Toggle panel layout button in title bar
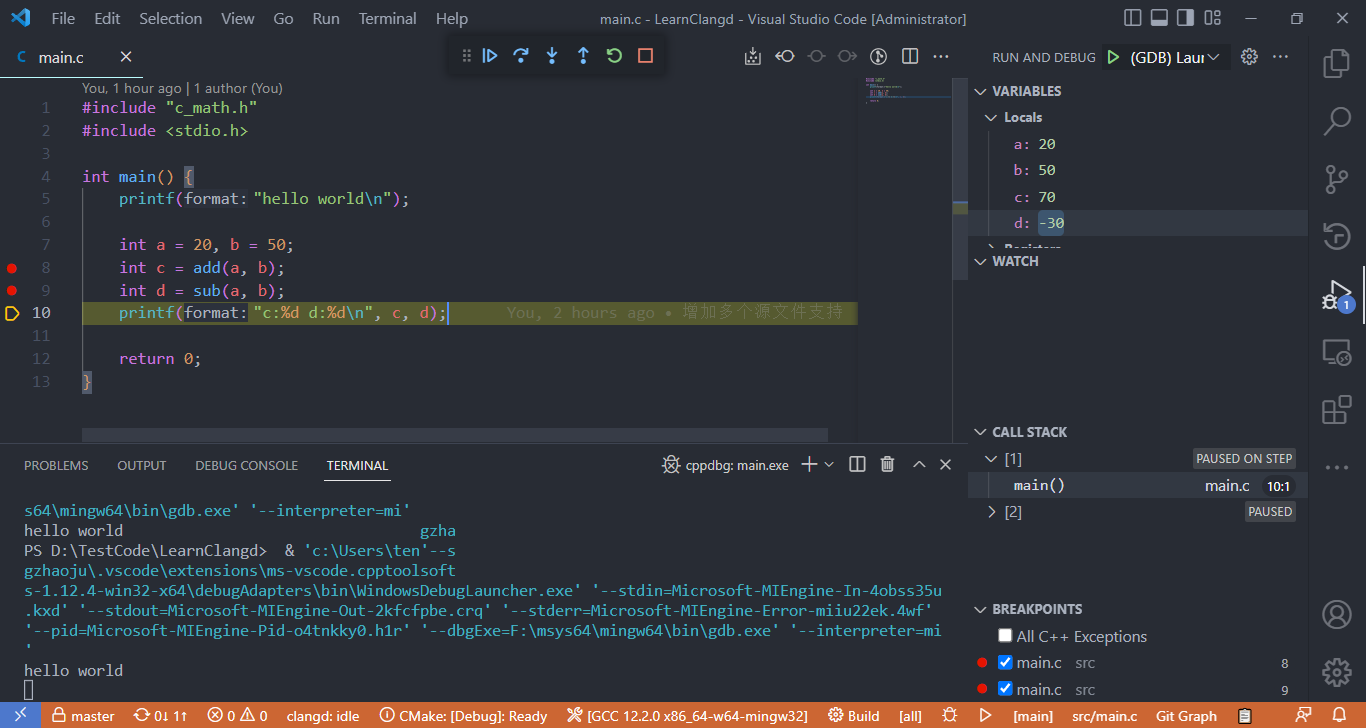 1159,18
